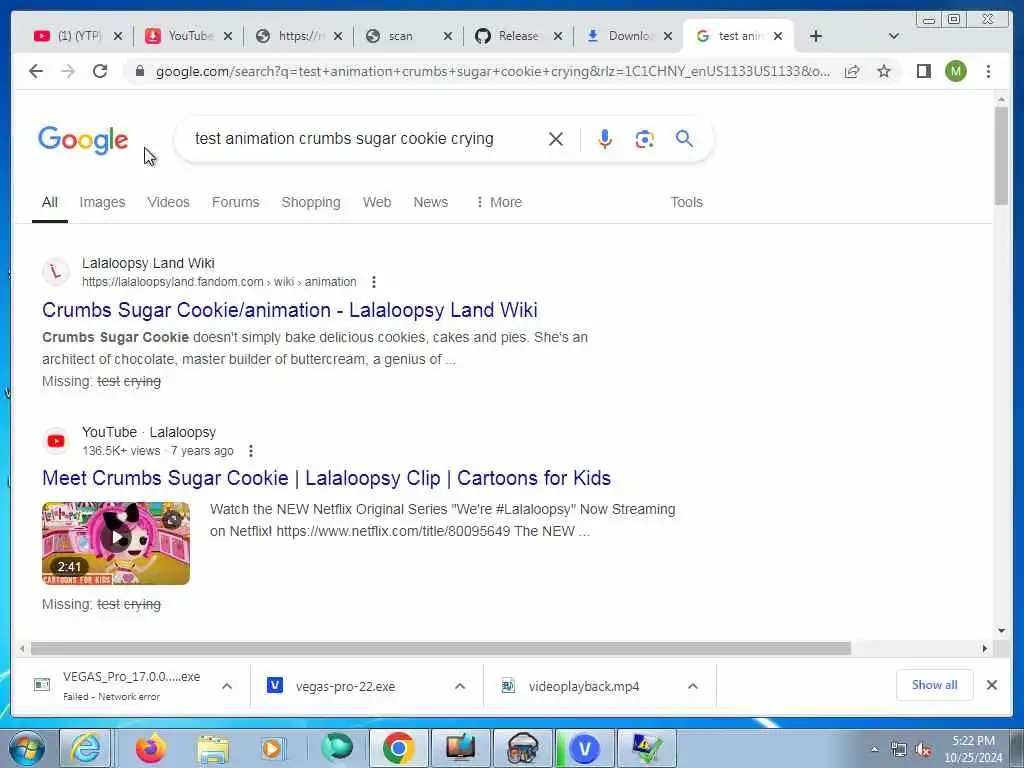This screenshot has height=768, width=1024.
Task: Open options for the Lalaloopsy Land Wiki result
Action: [x=374, y=282]
